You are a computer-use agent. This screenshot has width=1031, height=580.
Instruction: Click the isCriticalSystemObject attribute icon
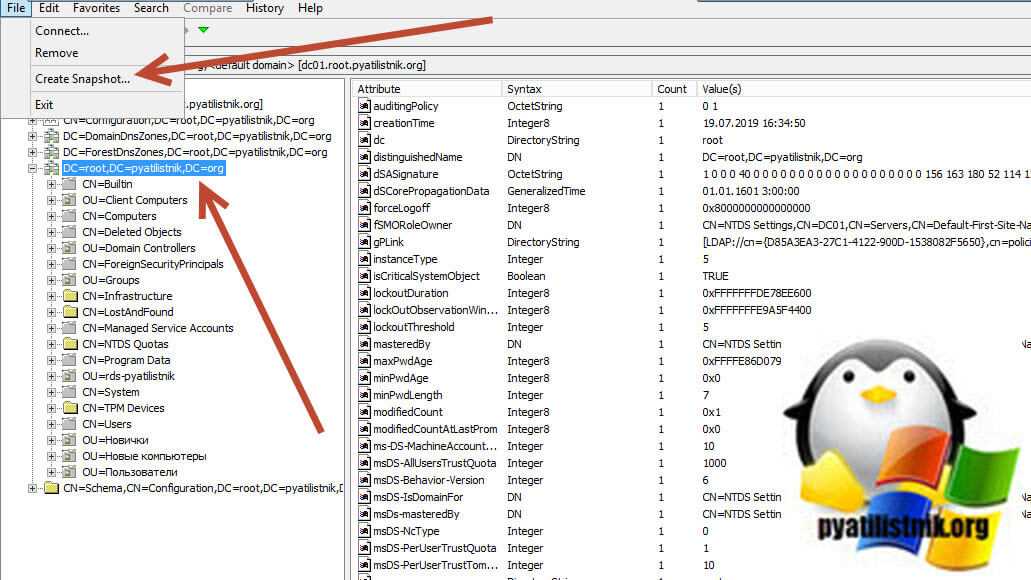pos(364,276)
